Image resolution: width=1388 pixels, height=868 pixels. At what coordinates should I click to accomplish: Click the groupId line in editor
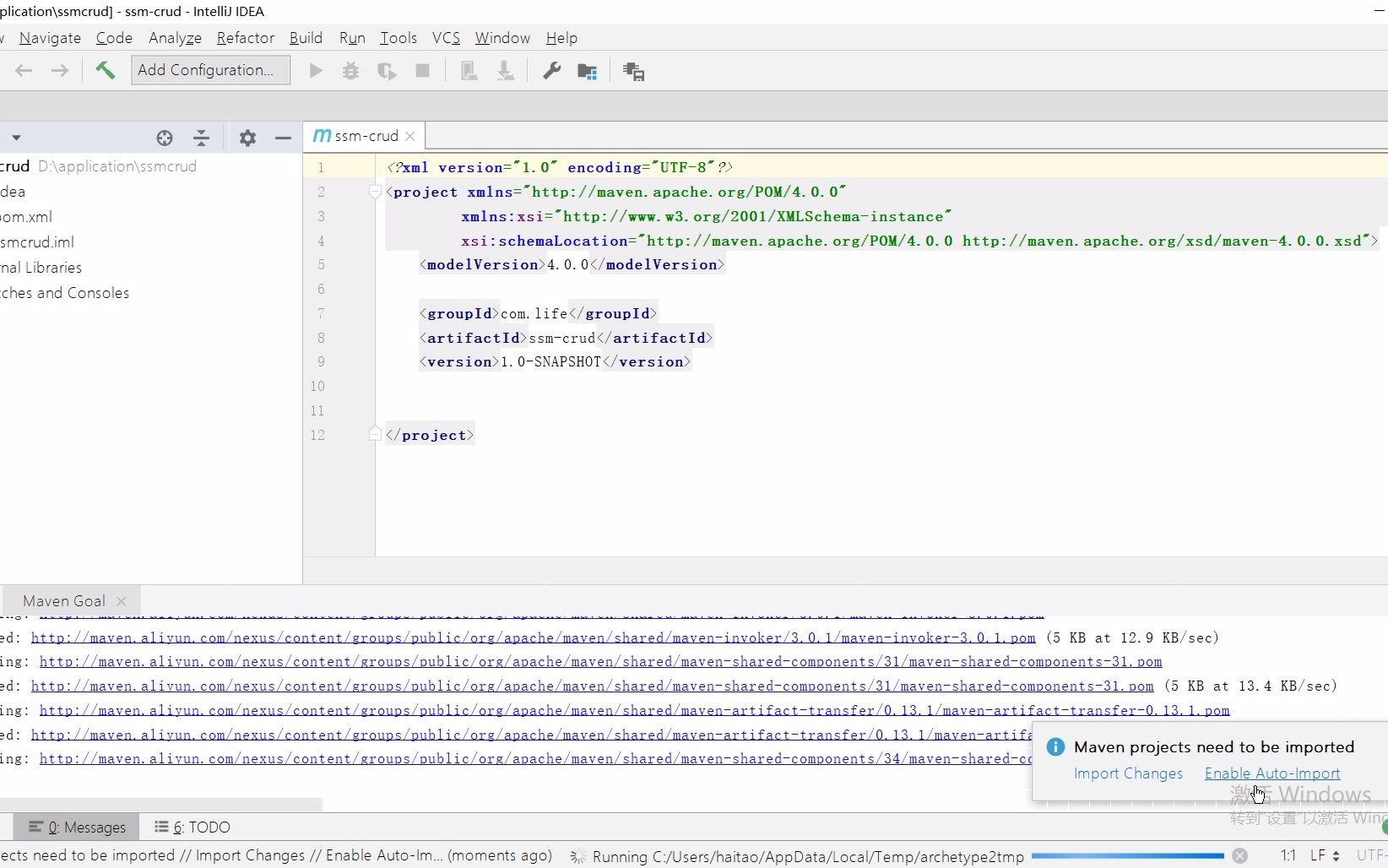[538, 313]
